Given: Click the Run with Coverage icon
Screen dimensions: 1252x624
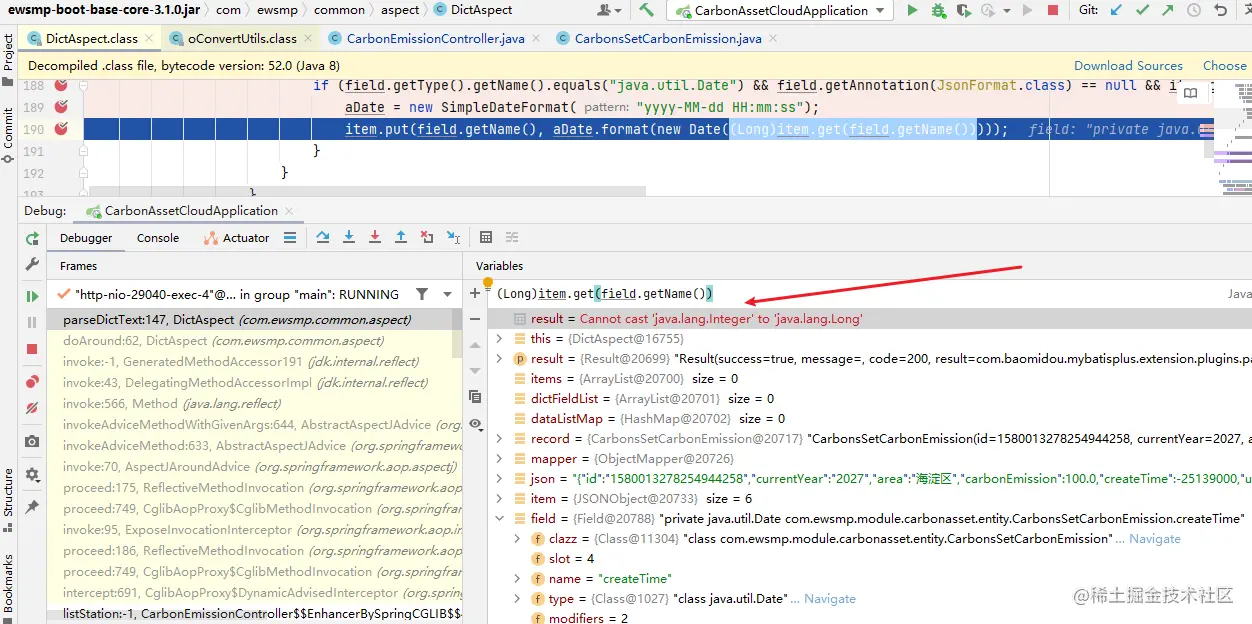Looking at the screenshot, I should 963,10.
